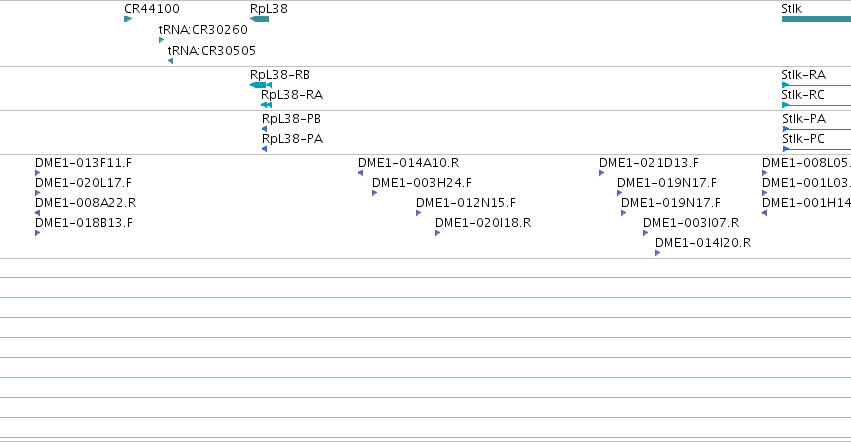Click the tRNA:CR30505 arrow glyph
The width and height of the screenshot is (851, 442).
click(x=170, y=61)
